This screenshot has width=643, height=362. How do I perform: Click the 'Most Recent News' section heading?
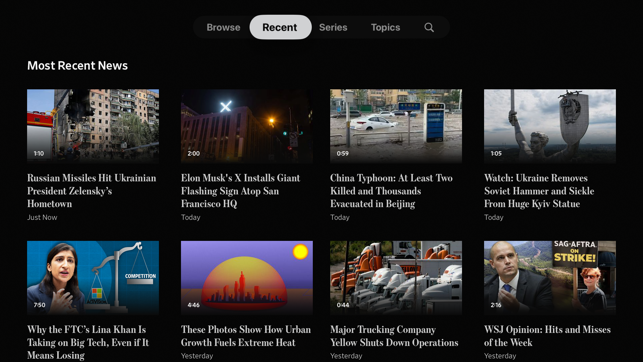click(78, 66)
